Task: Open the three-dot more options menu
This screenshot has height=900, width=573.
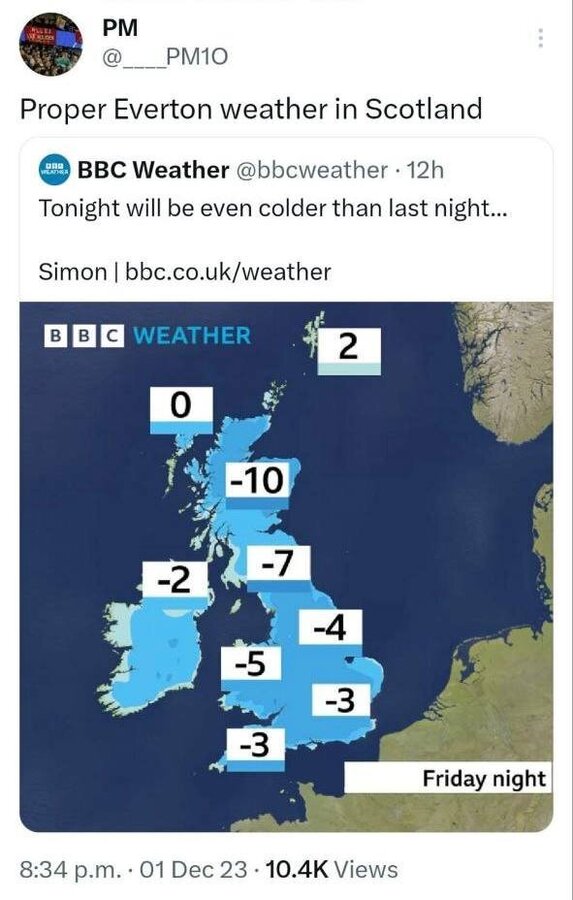Action: [540, 38]
